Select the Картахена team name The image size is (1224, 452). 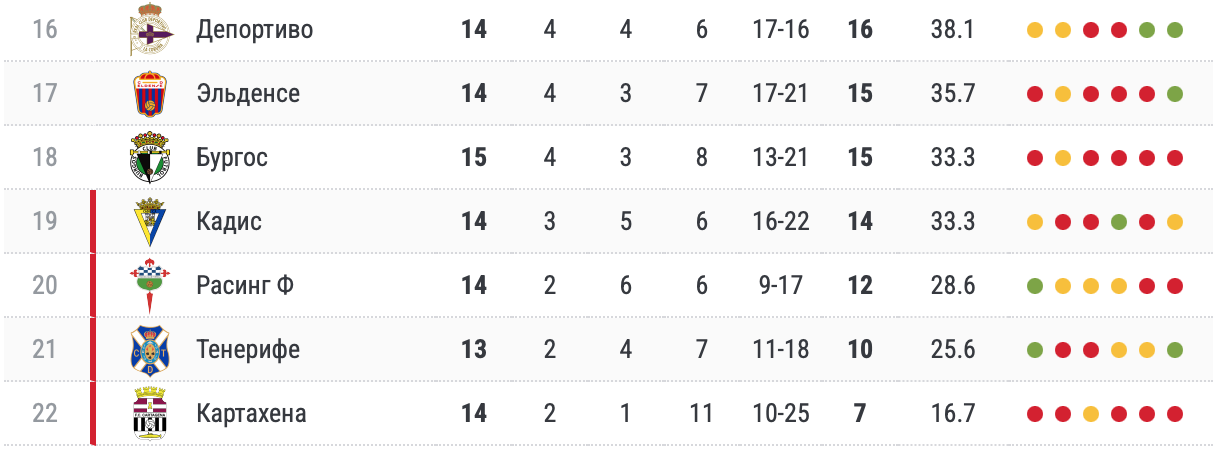pyautogui.click(x=251, y=414)
